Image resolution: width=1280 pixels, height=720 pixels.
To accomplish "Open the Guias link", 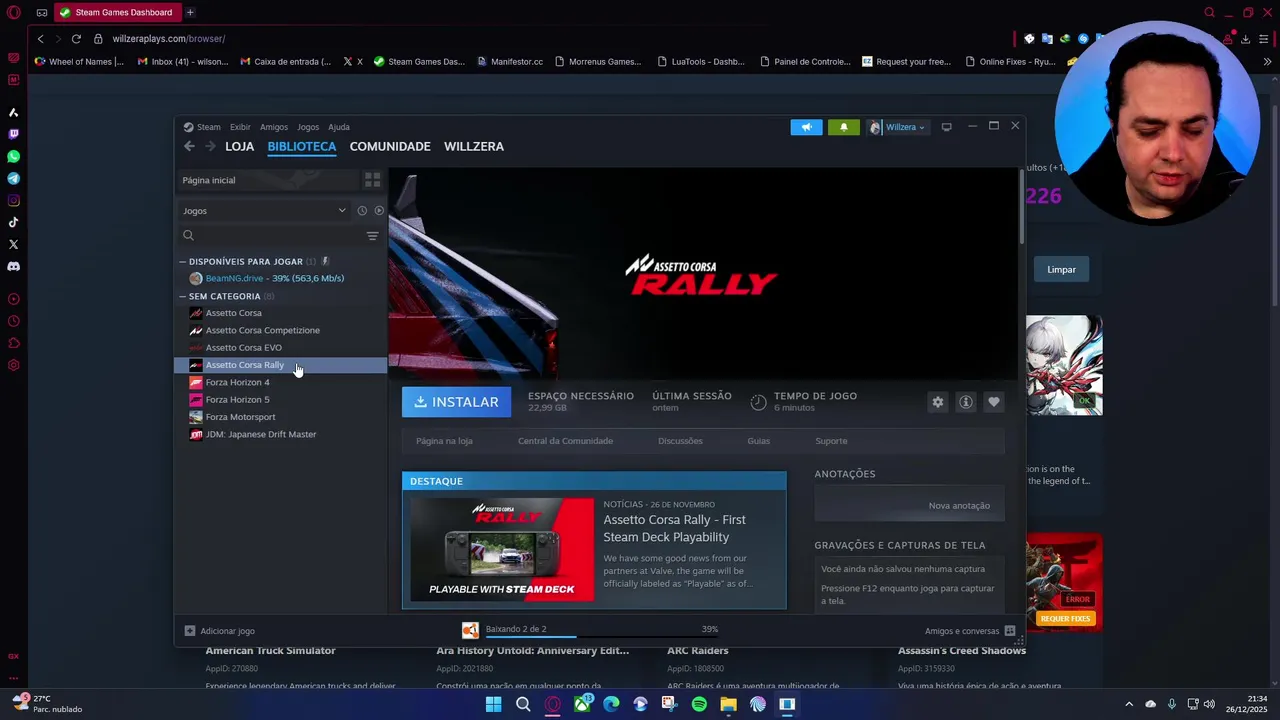I will point(758,441).
